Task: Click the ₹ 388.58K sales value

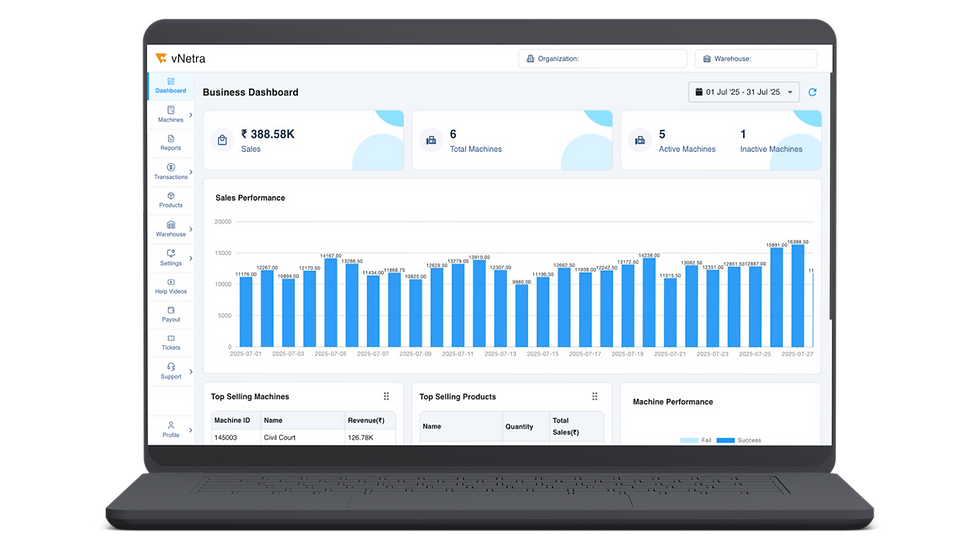Action: coord(268,134)
